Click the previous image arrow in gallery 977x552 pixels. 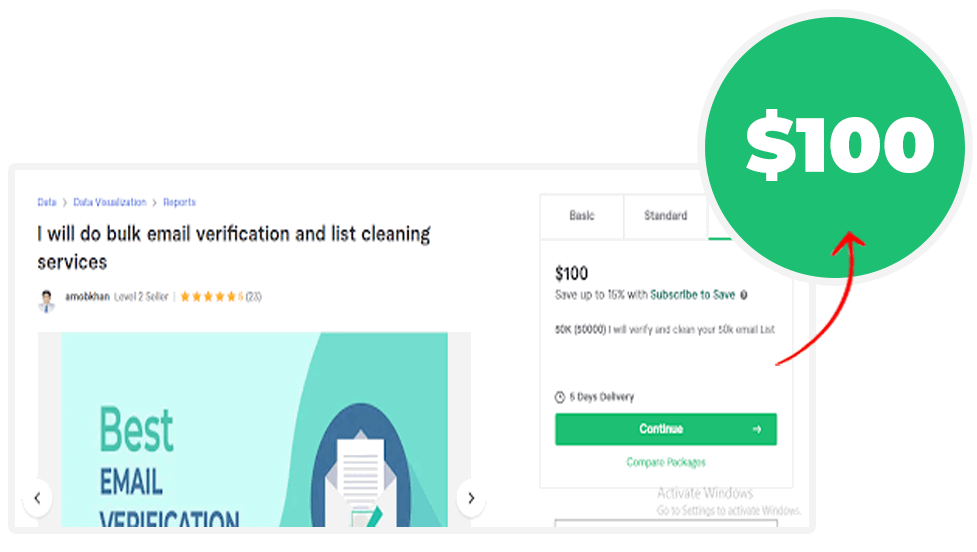(37, 498)
